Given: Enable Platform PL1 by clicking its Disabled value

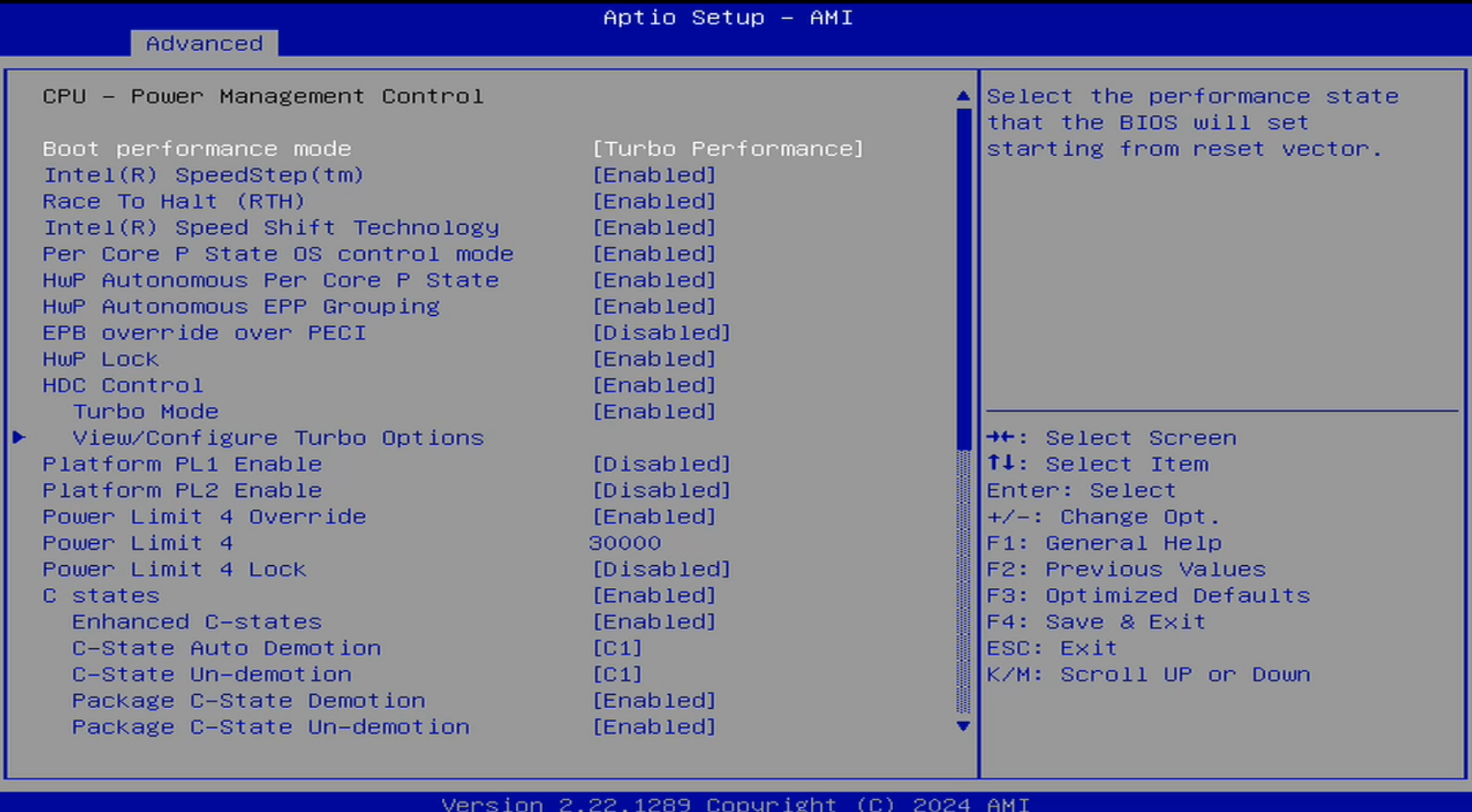Looking at the screenshot, I should coord(661,464).
